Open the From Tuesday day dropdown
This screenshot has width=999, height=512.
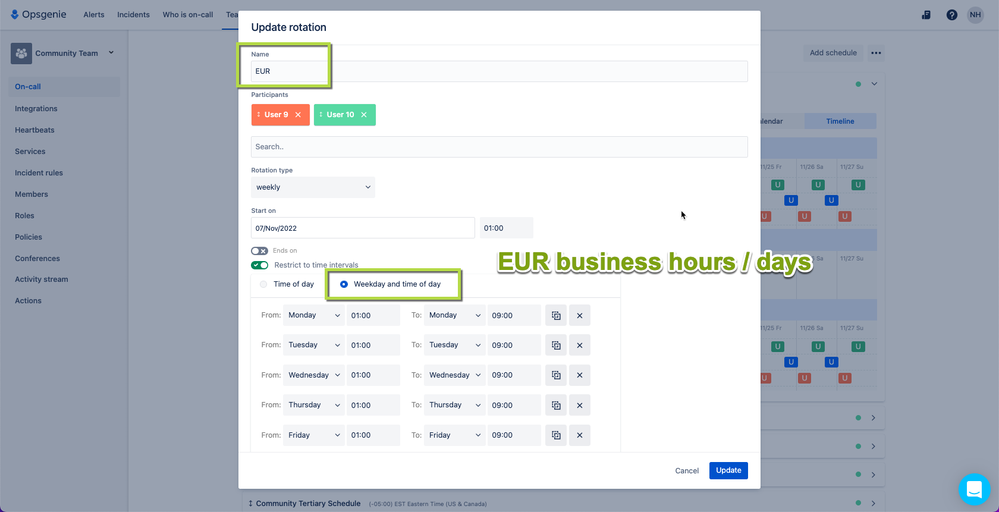point(313,345)
